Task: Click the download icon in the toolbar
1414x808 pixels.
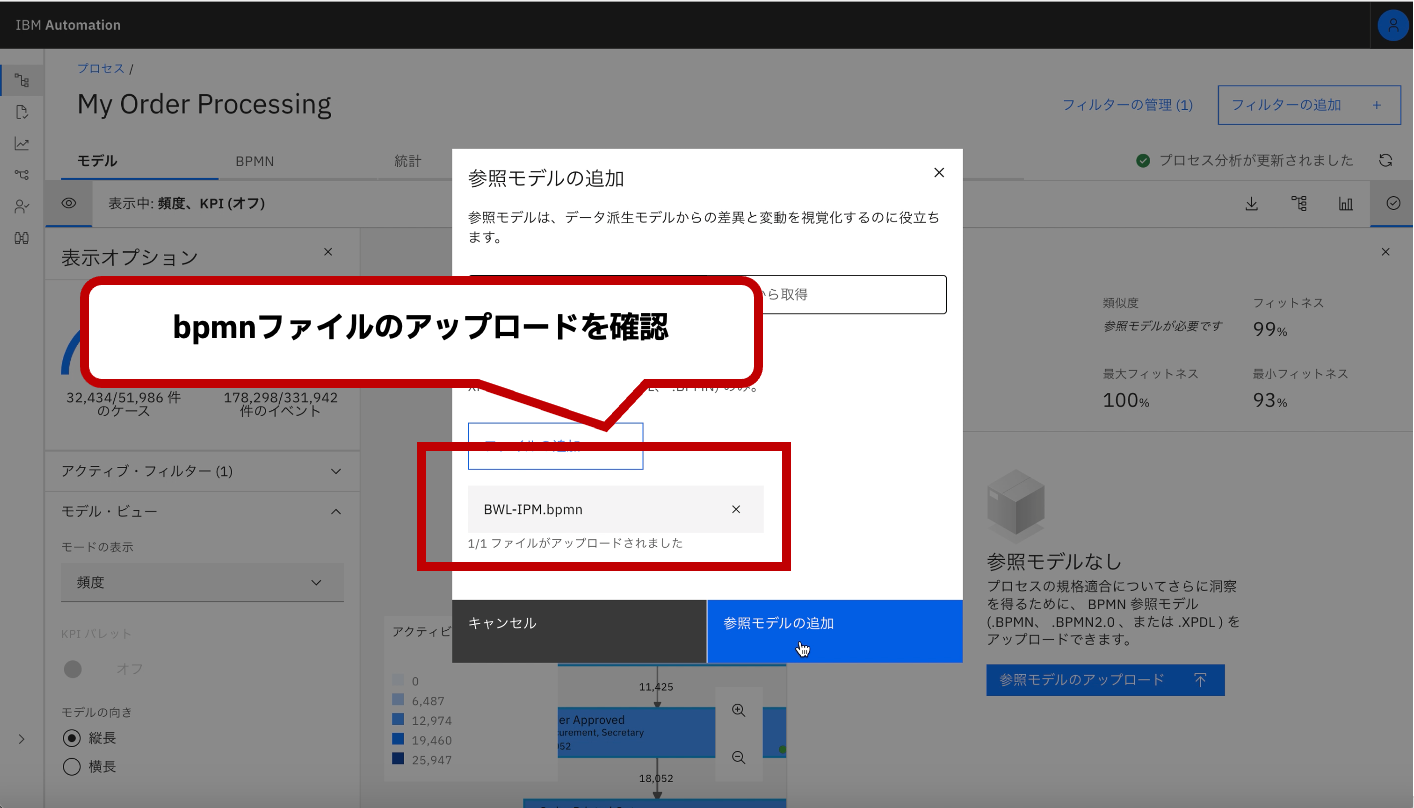Action: pyautogui.click(x=1251, y=203)
